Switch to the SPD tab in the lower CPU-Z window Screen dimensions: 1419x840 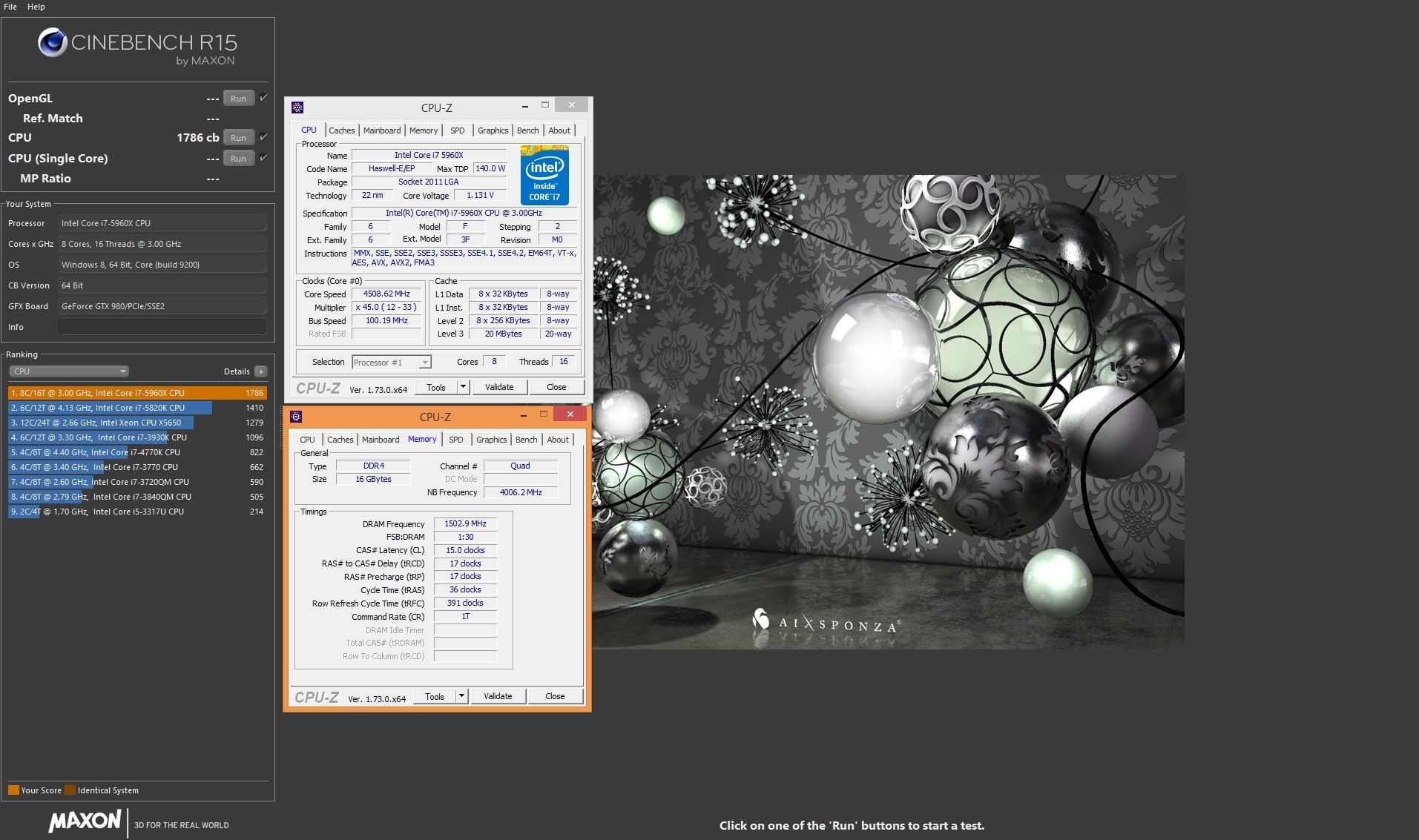click(456, 440)
